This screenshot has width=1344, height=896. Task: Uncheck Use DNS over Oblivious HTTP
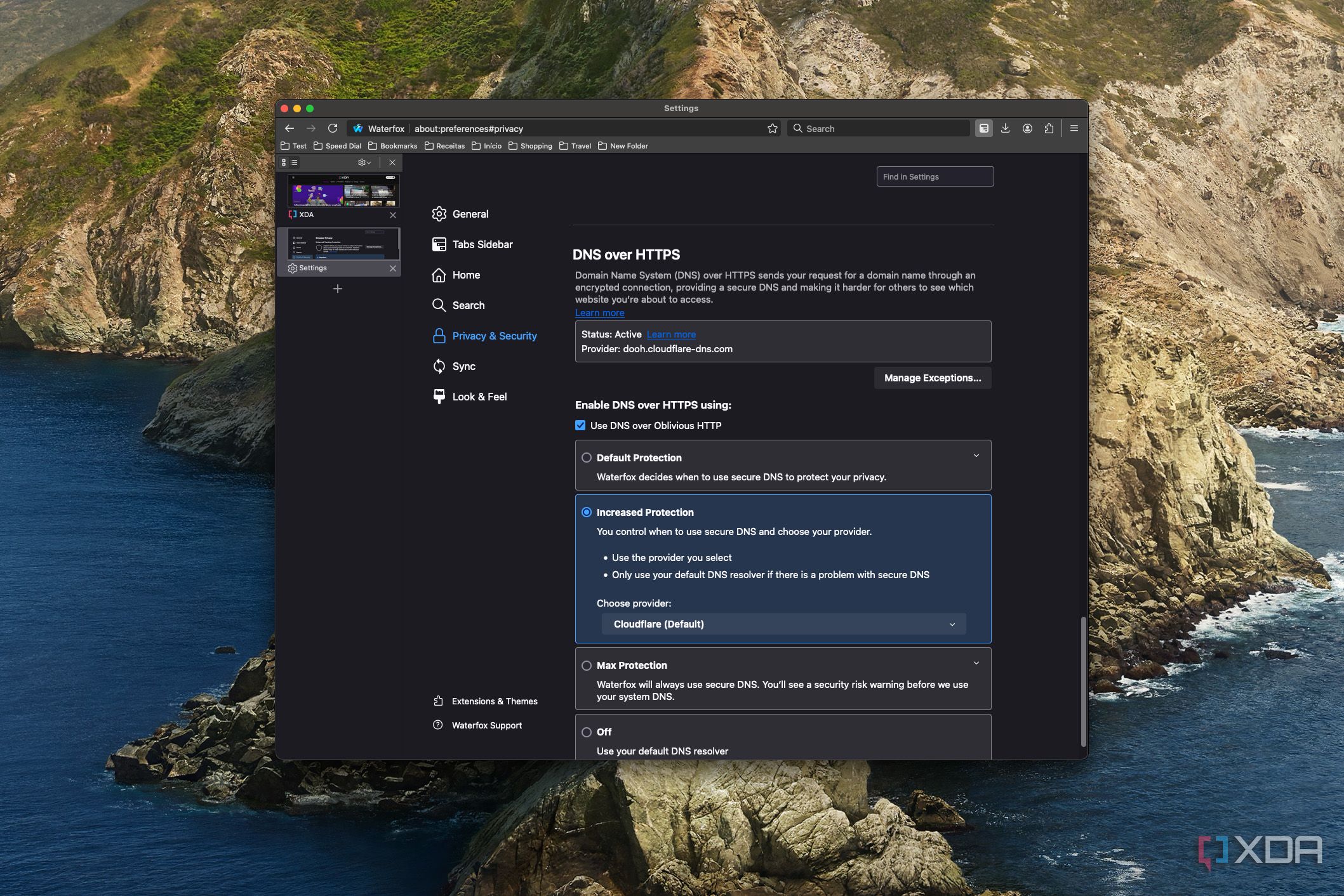click(x=580, y=425)
